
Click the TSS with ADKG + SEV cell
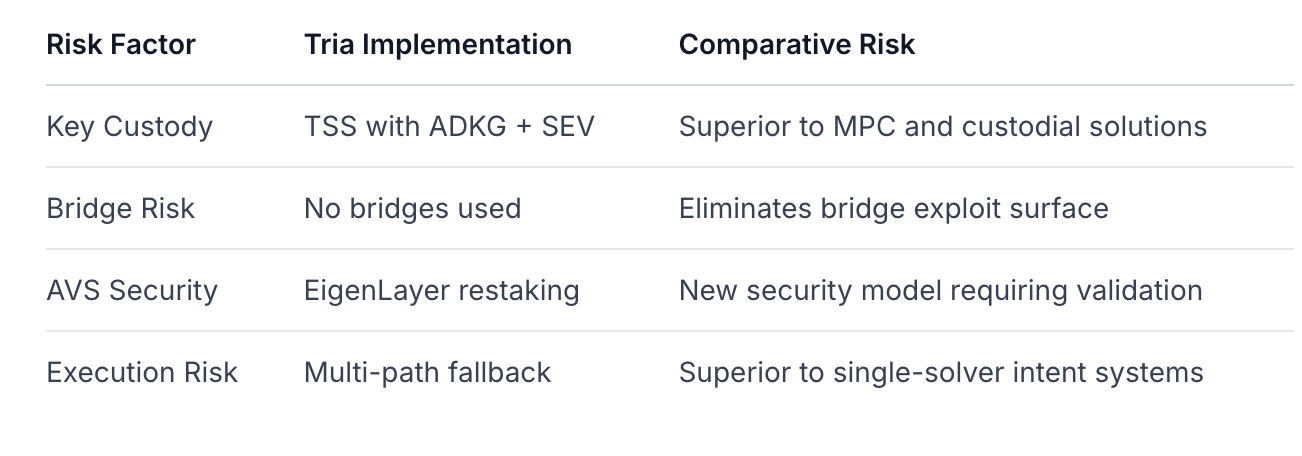tap(449, 127)
